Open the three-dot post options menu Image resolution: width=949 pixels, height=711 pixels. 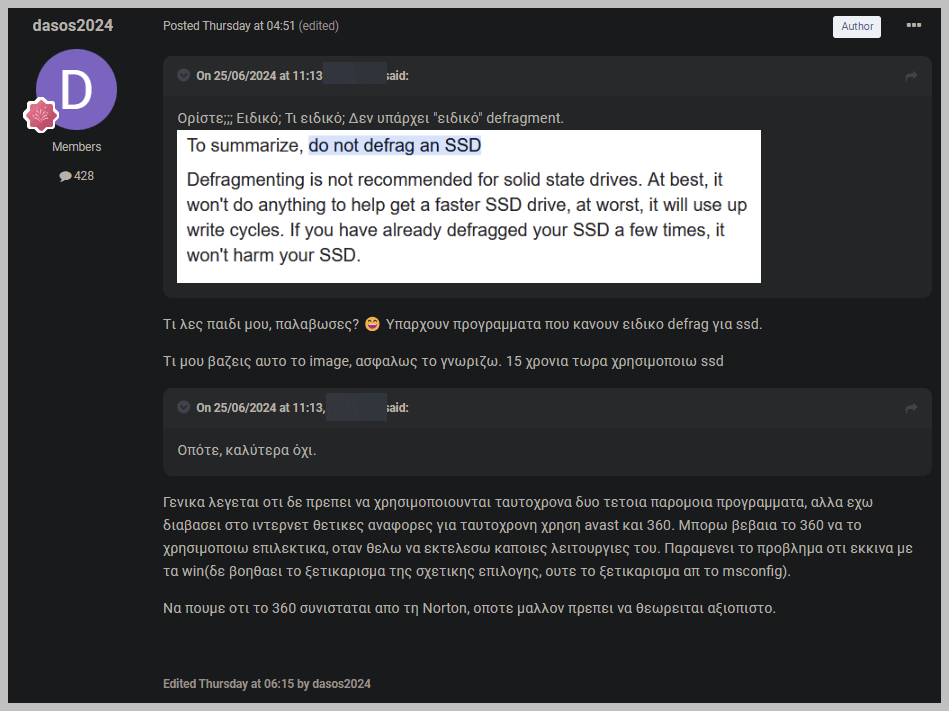coord(913,25)
